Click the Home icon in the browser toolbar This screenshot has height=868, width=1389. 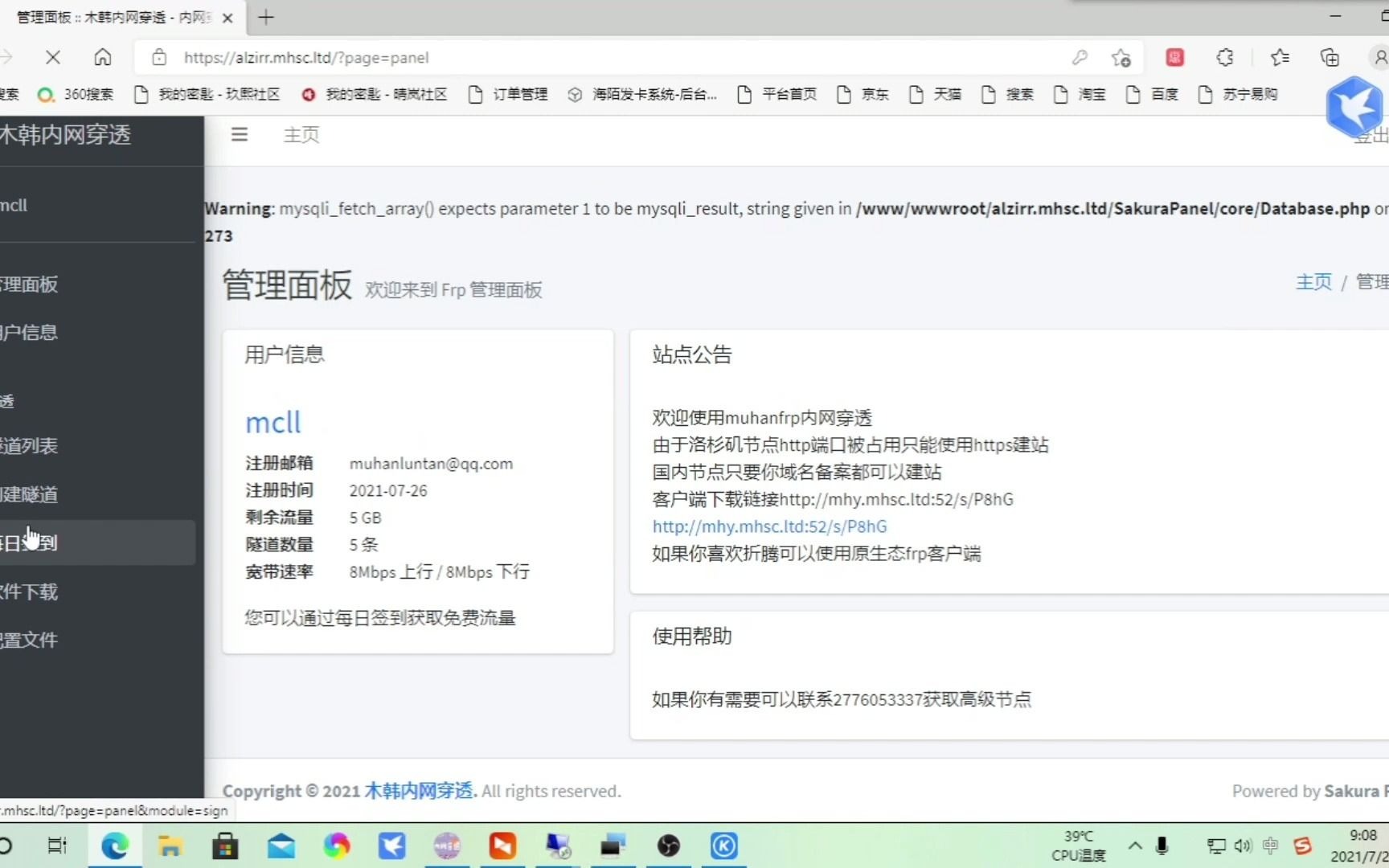[x=103, y=57]
